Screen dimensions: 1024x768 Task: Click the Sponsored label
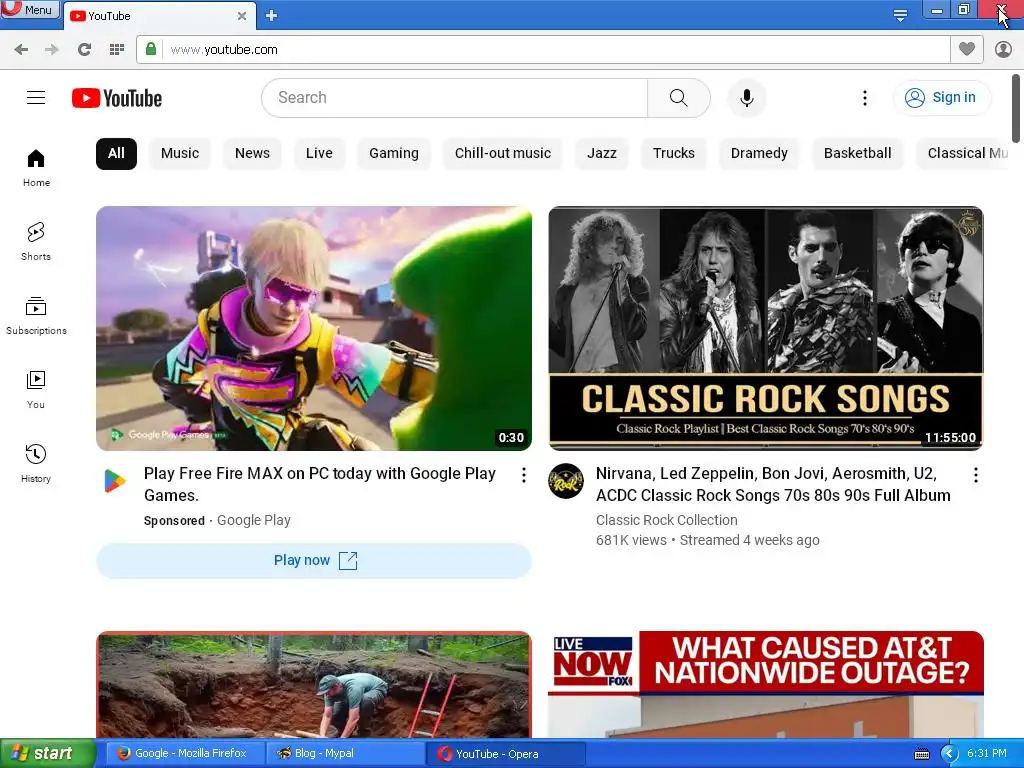(174, 520)
